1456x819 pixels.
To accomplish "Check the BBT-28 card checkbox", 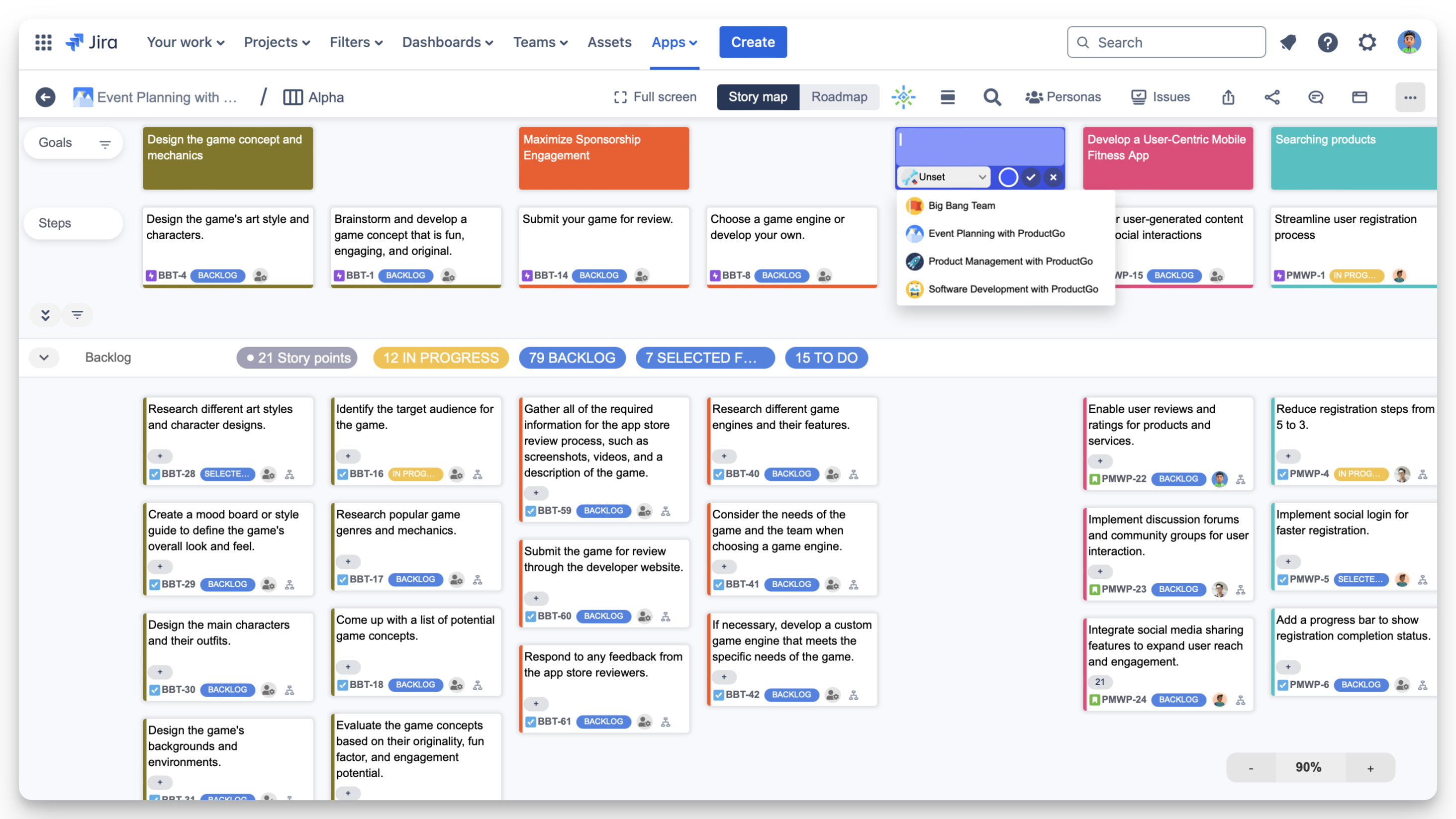I will [154, 474].
